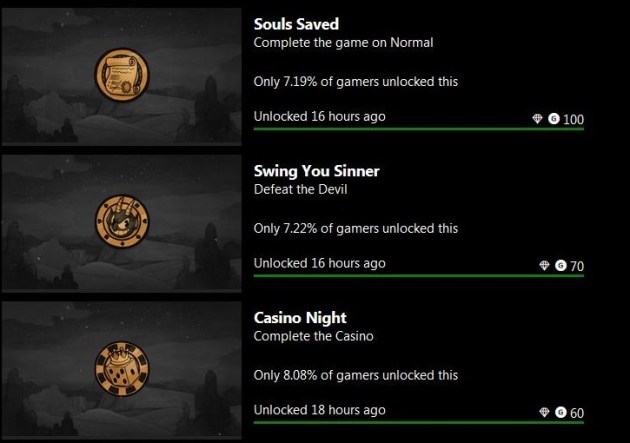Viewport: 630px width, 443px height.
Task: Open the Casino Night achievement title
Action: (299, 317)
